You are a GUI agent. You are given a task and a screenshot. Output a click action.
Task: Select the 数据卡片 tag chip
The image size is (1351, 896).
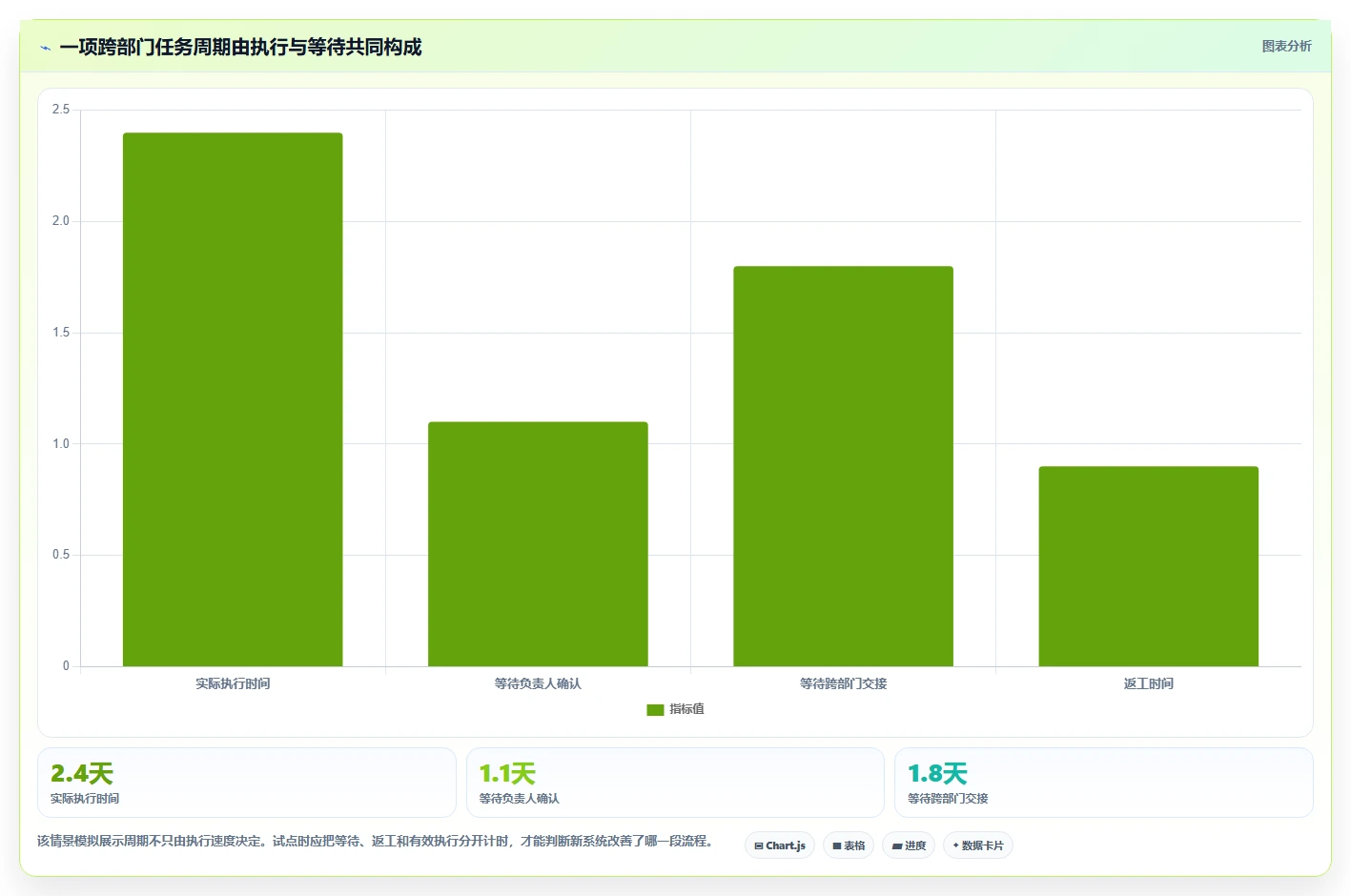tap(978, 845)
